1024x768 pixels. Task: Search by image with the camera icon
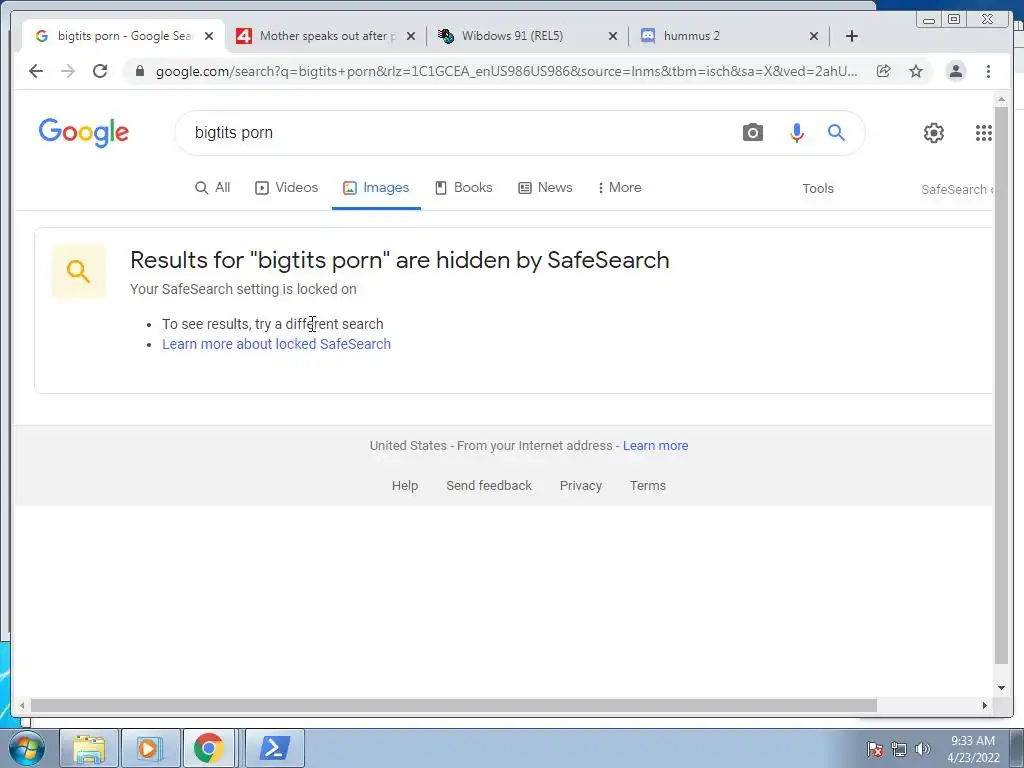point(752,133)
